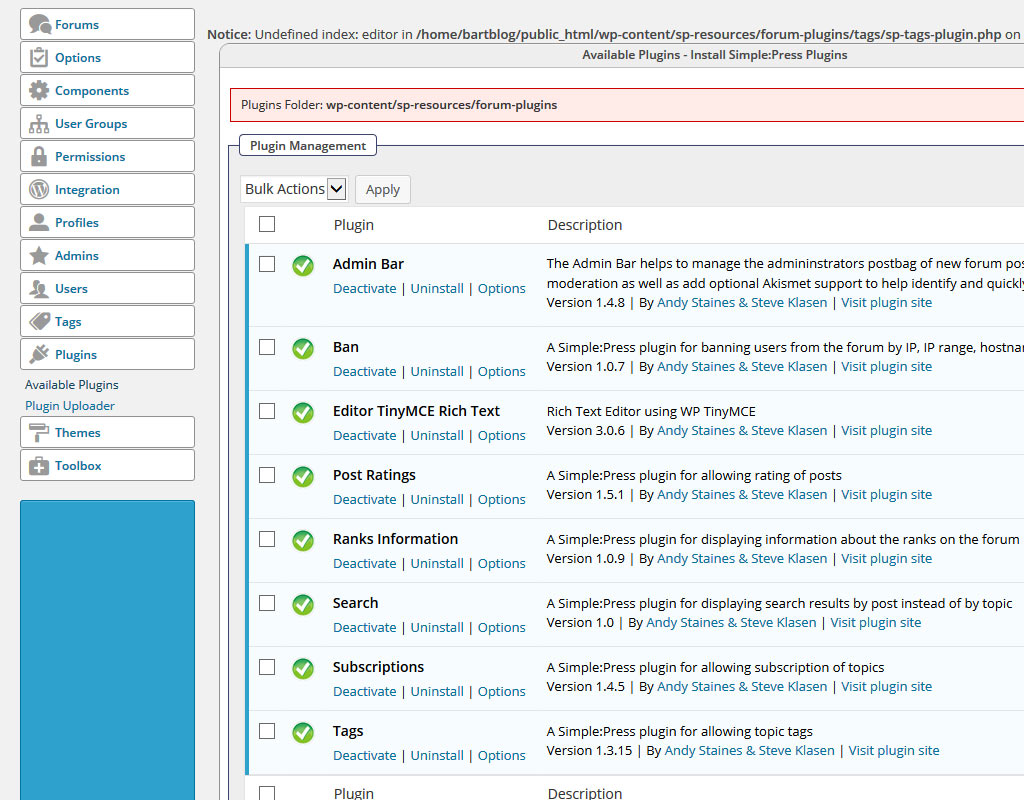
Task: Click the green active checkmark for Ban
Action: pos(303,349)
